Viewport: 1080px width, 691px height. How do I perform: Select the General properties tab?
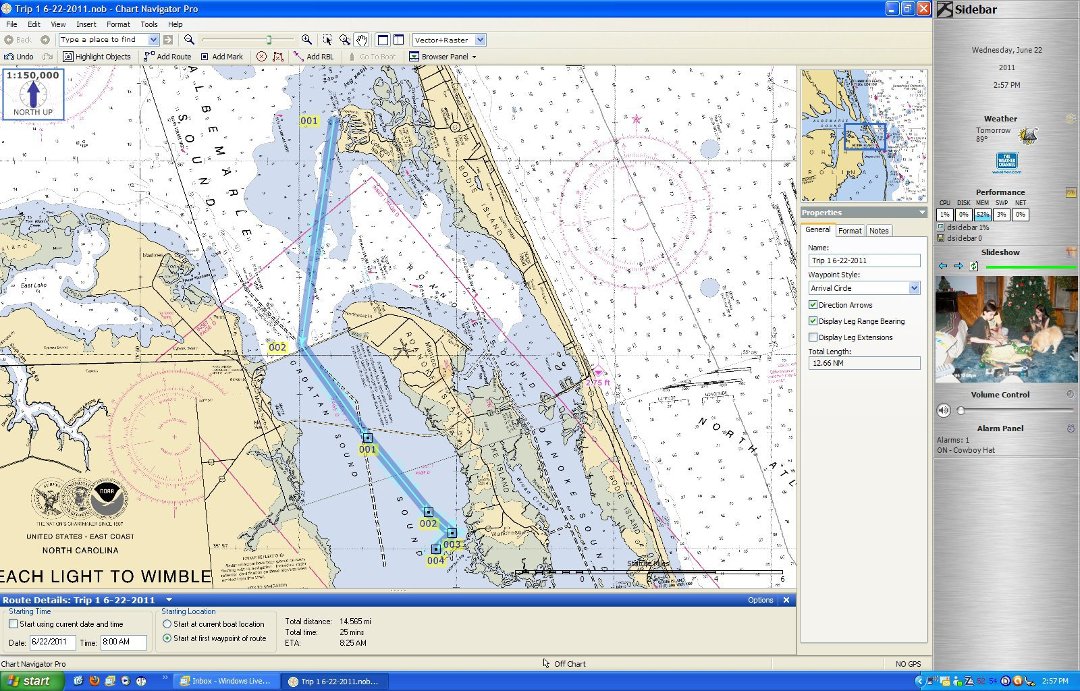point(818,230)
